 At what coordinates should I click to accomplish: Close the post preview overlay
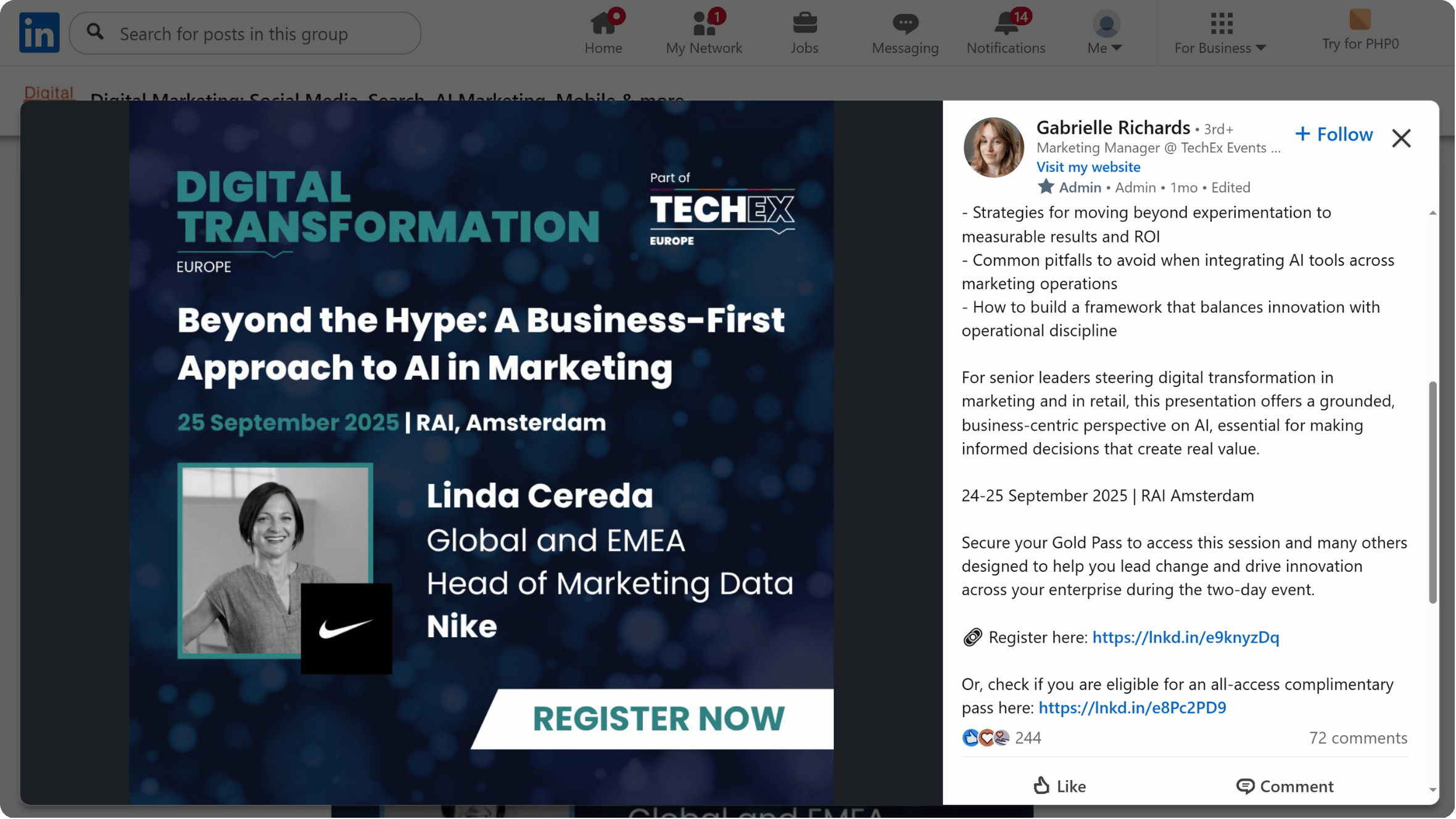click(1402, 138)
